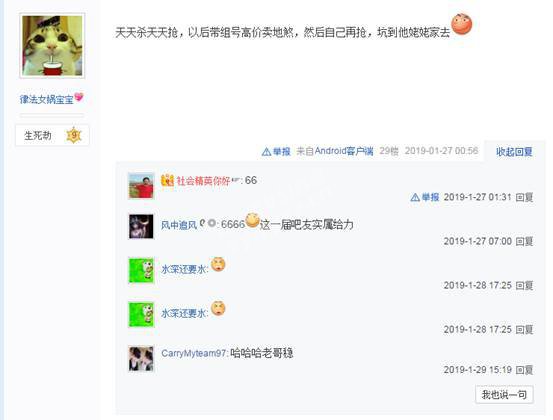
Task: Open CarryMyteam97 user profile
Action: tap(193, 353)
